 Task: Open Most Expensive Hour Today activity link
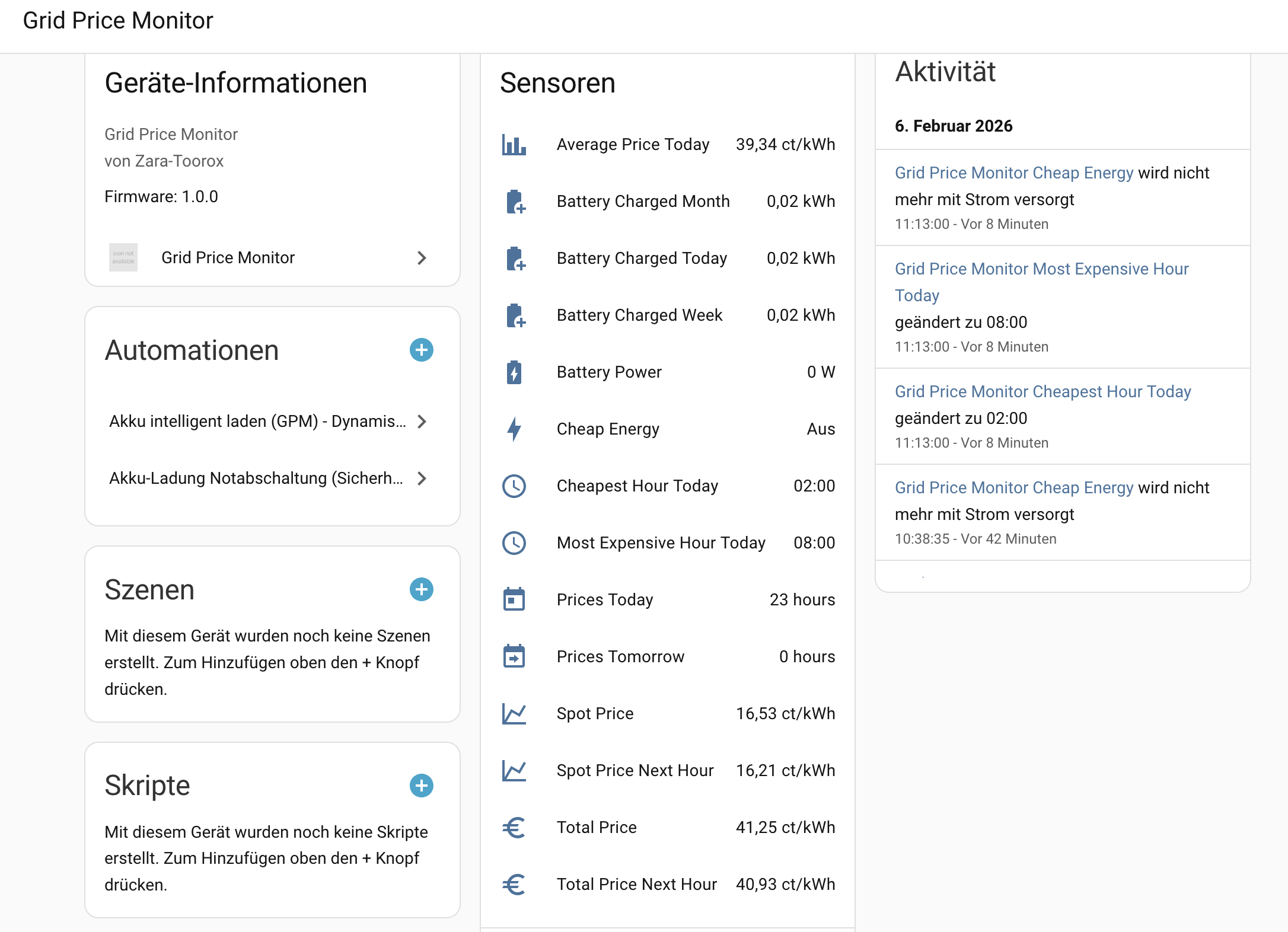[1042, 282]
